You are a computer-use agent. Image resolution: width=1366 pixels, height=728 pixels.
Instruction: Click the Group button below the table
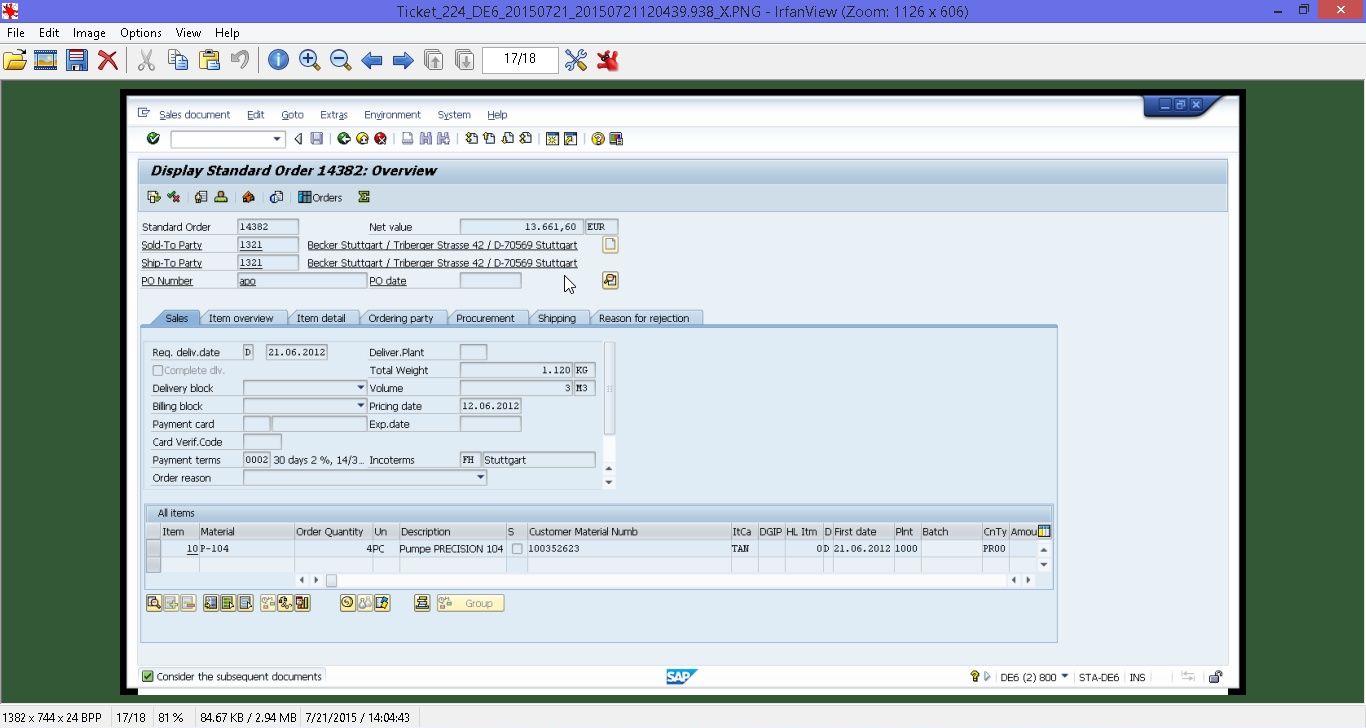coord(470,603)
